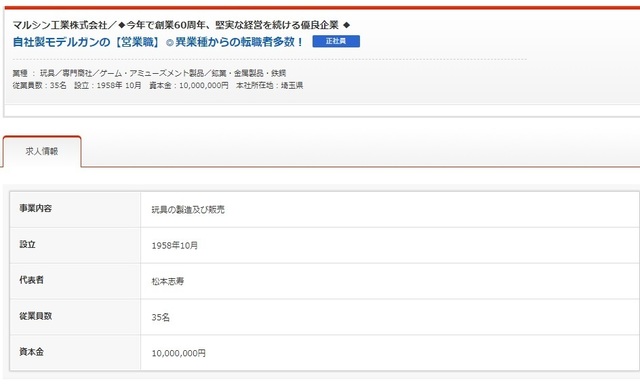Click the 1958年10月 table value
The width and height of the screenshot is (640, 384).
click(x=175, y=245)
